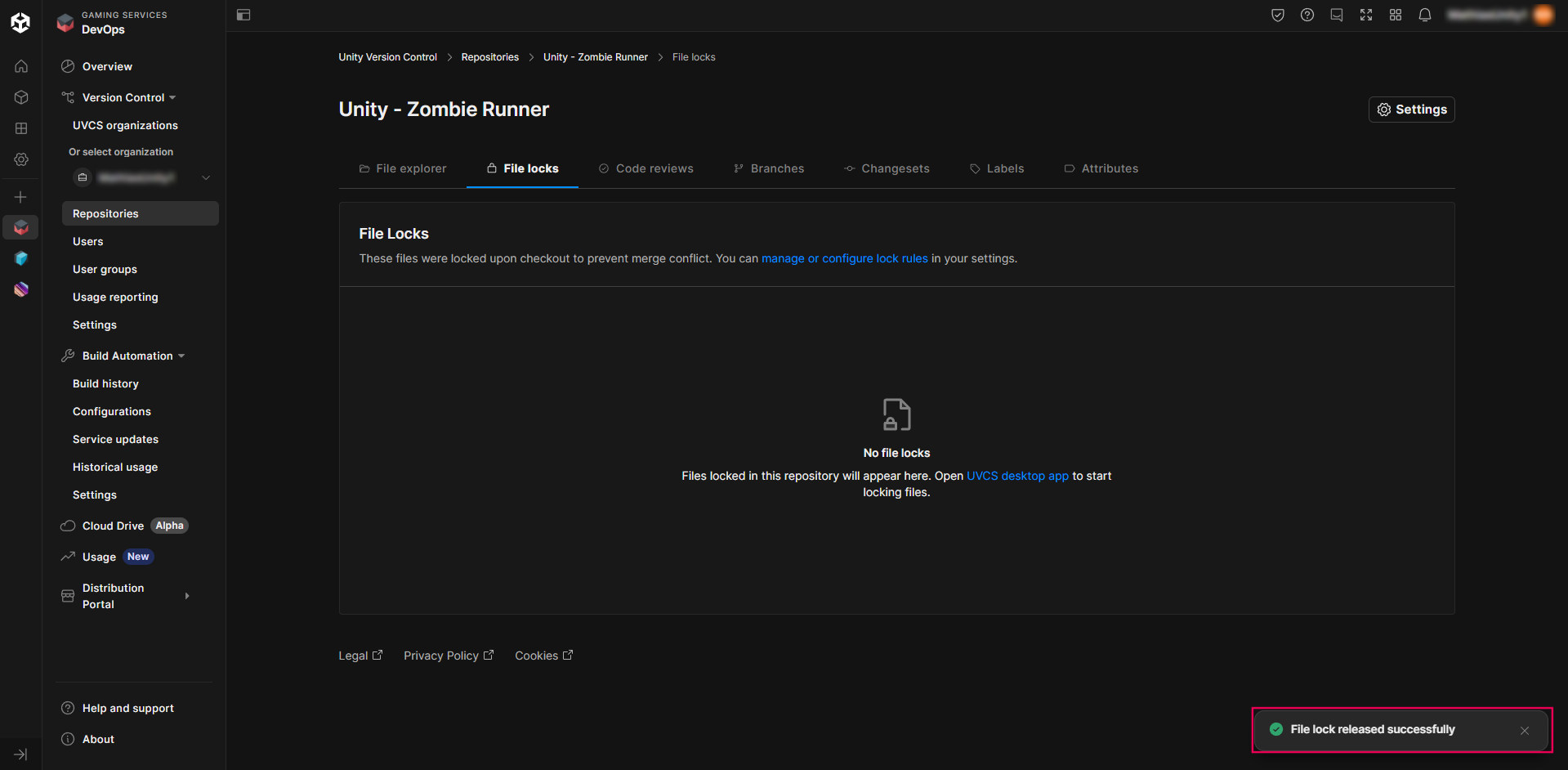This screenshot has height=770, width=1568.
Task: Click the help question mark icon in top bar
Action: point(1307,15)
